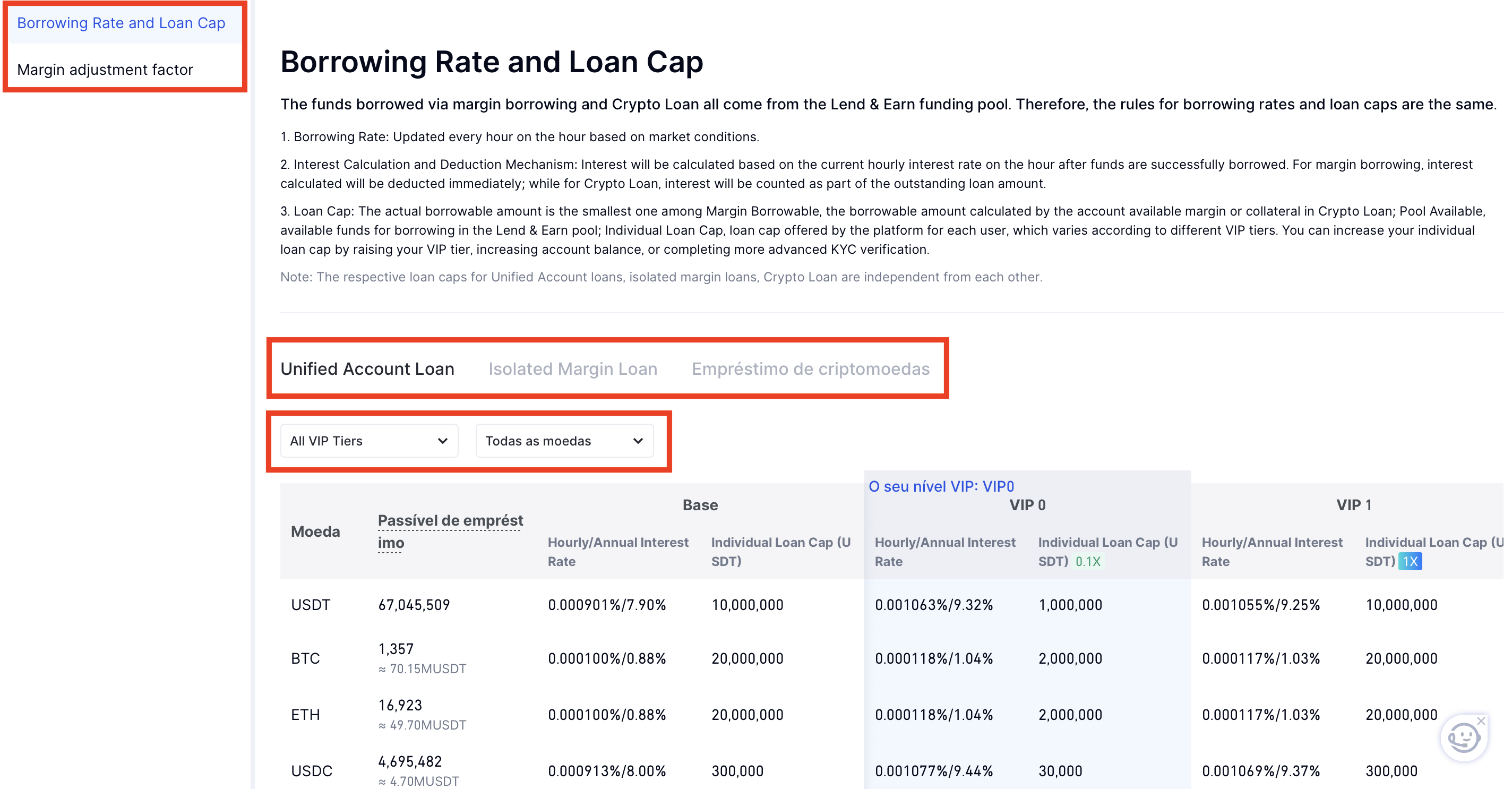Open the support chat smiley icon
The image size is (1512, 789).
point(1463,737)
